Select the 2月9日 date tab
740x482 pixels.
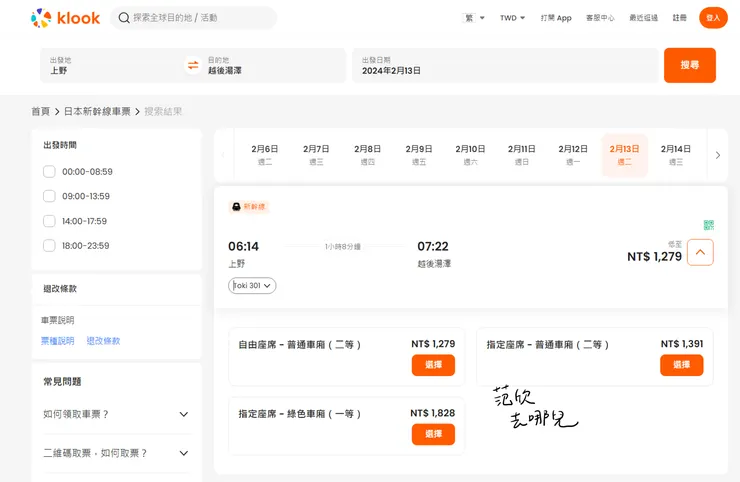pyautogui.click(x=419, y=155)
